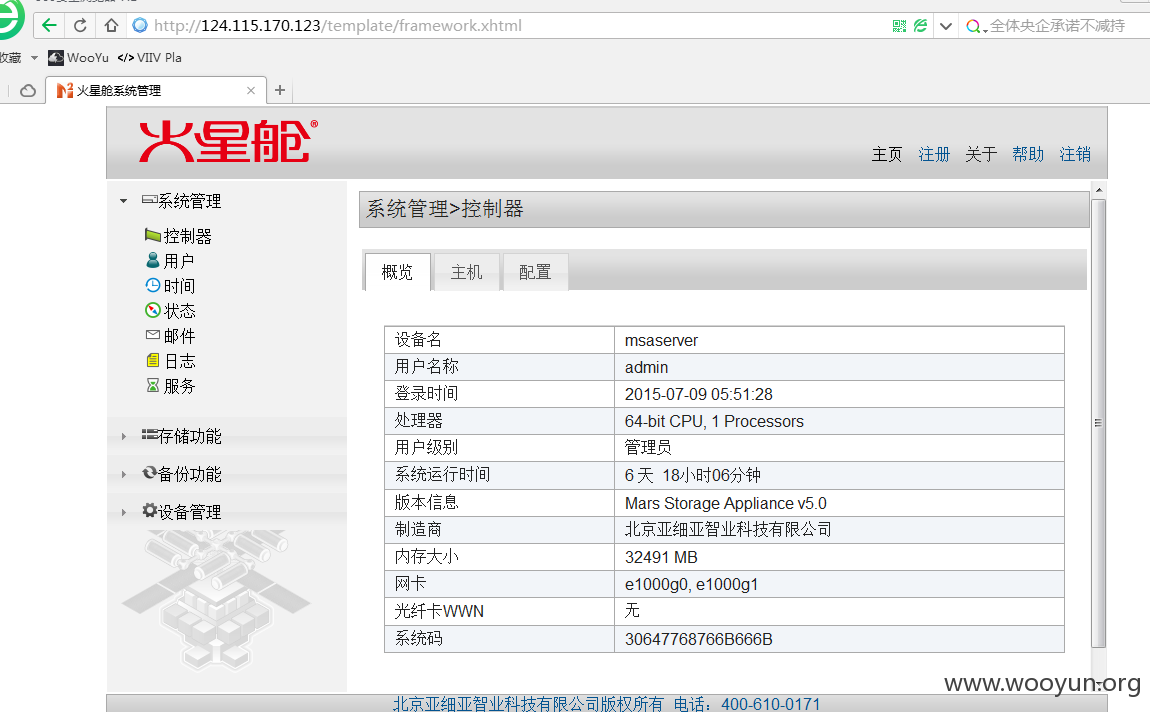Open 服务 in the sidebar
This screenshot has height=712, width=1150.
click(179, 386)
